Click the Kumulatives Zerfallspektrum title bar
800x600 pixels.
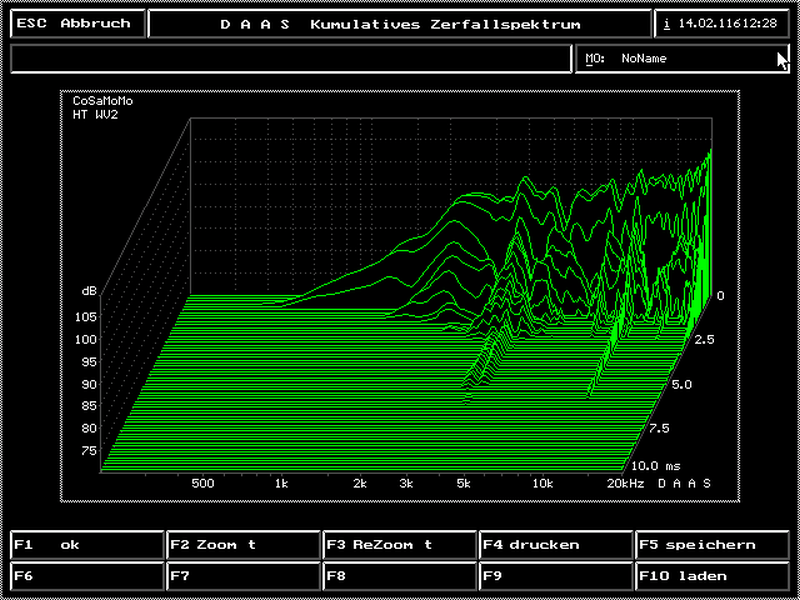coord(400,24)
